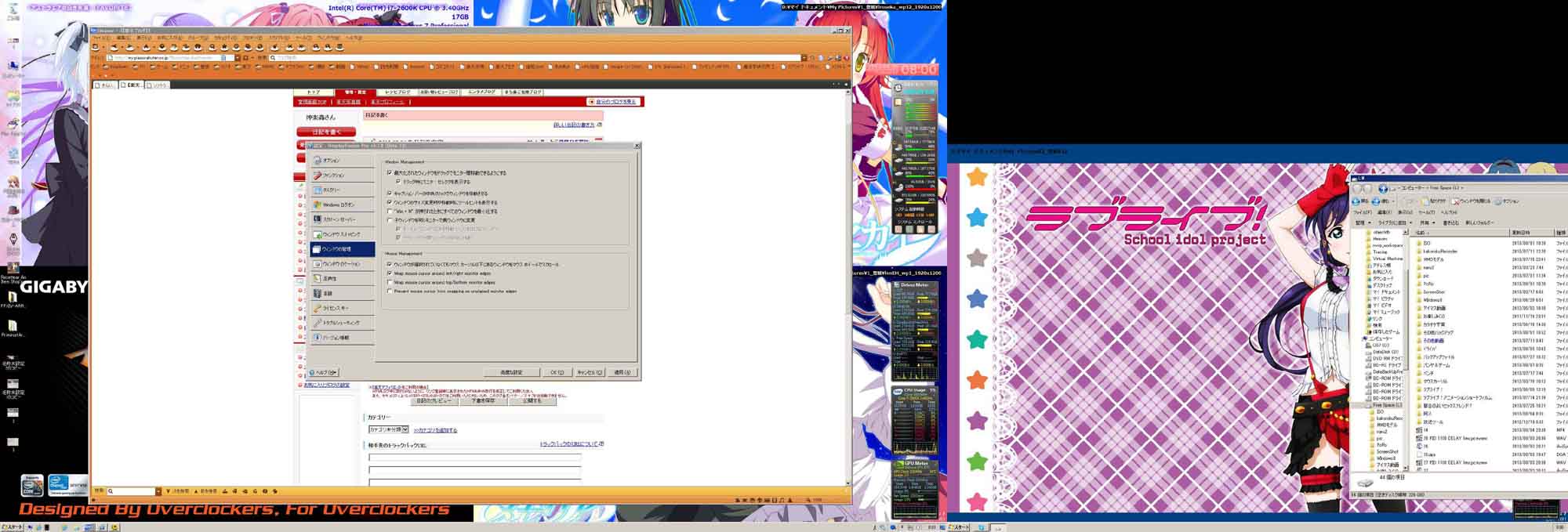
Task: Select the ISO folder in the Explorer file list
Action: (x=1427, y=244)
